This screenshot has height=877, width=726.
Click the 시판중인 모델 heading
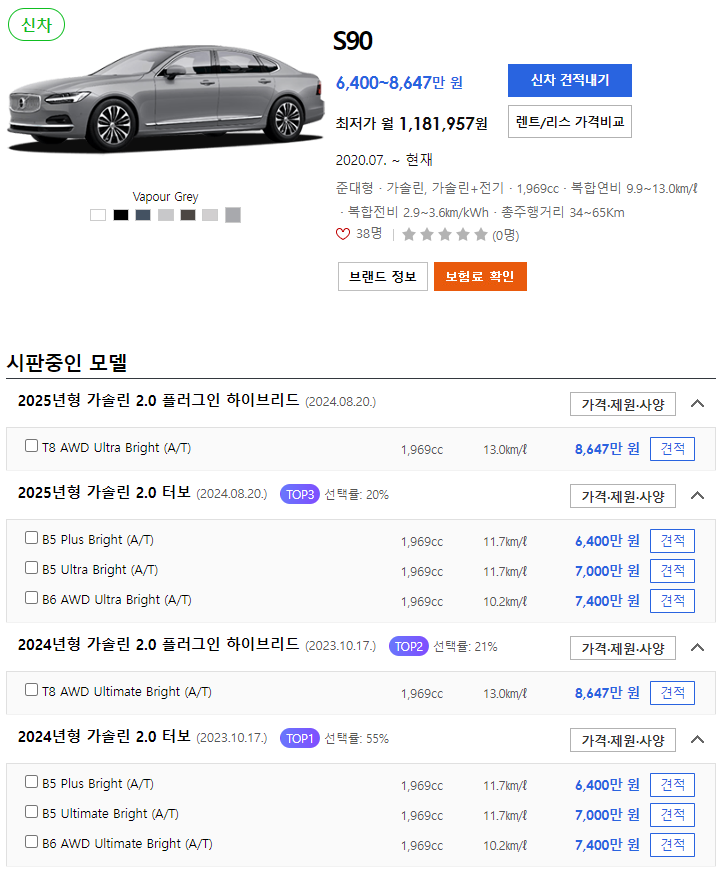67,363
